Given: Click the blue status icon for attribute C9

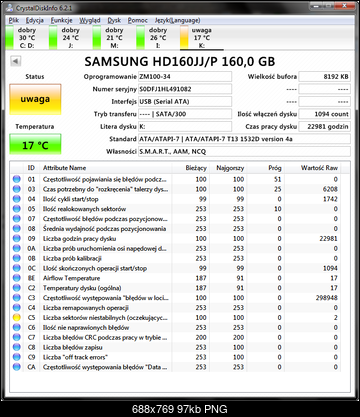Looking at the screenshot, I should pos(16,357).
